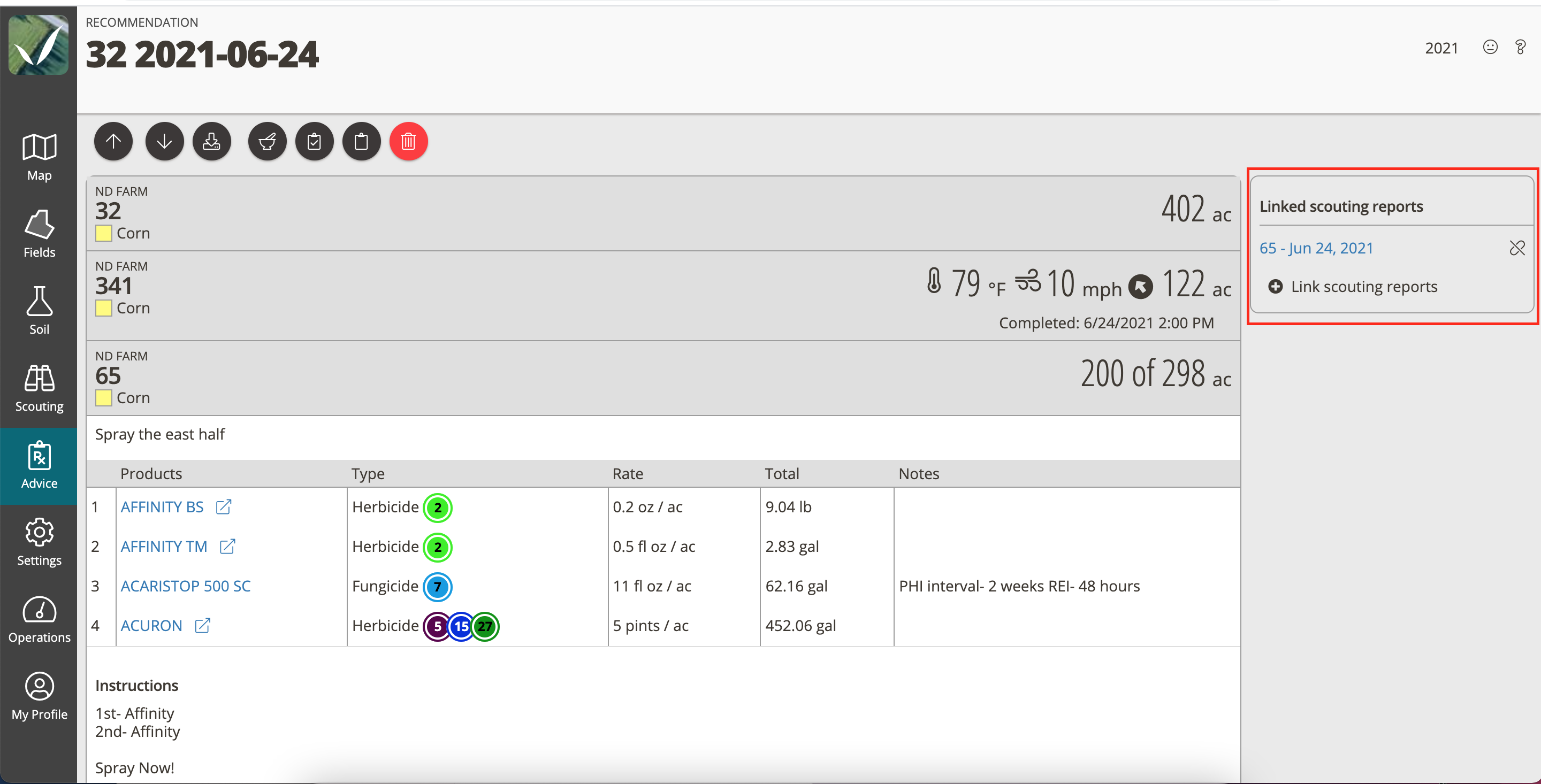This screenshot has width=1541, height=784.
Task: Select field 65 row
Action: tap(663, 378)
